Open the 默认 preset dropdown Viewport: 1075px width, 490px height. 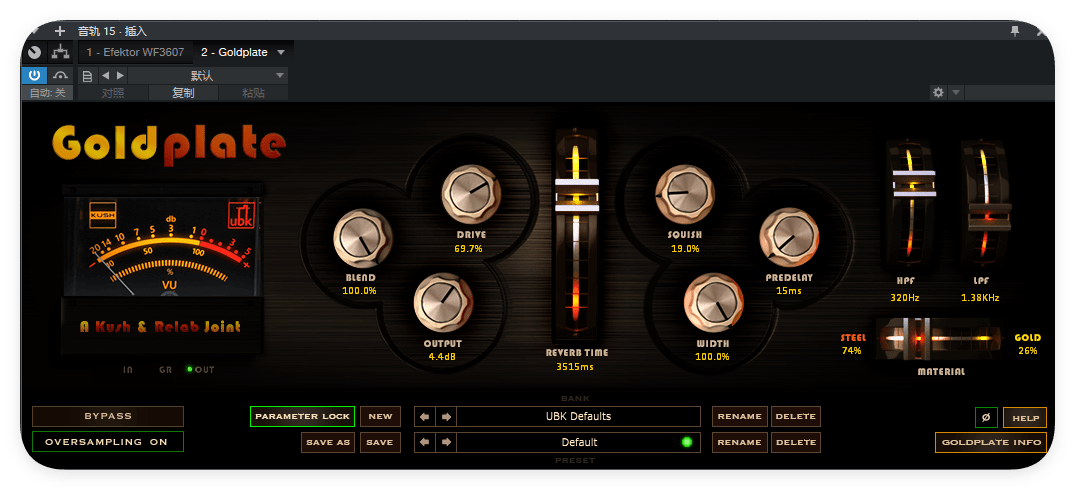click(207, 75)
